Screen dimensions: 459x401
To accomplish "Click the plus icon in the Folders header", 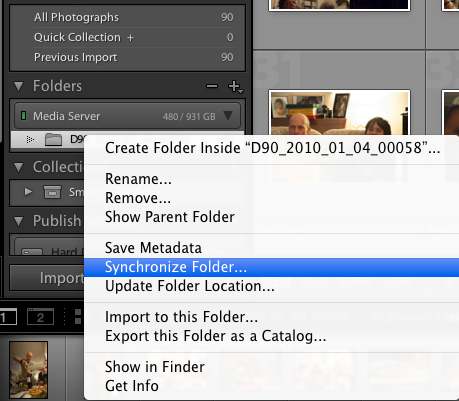I will tap(235, 86).
